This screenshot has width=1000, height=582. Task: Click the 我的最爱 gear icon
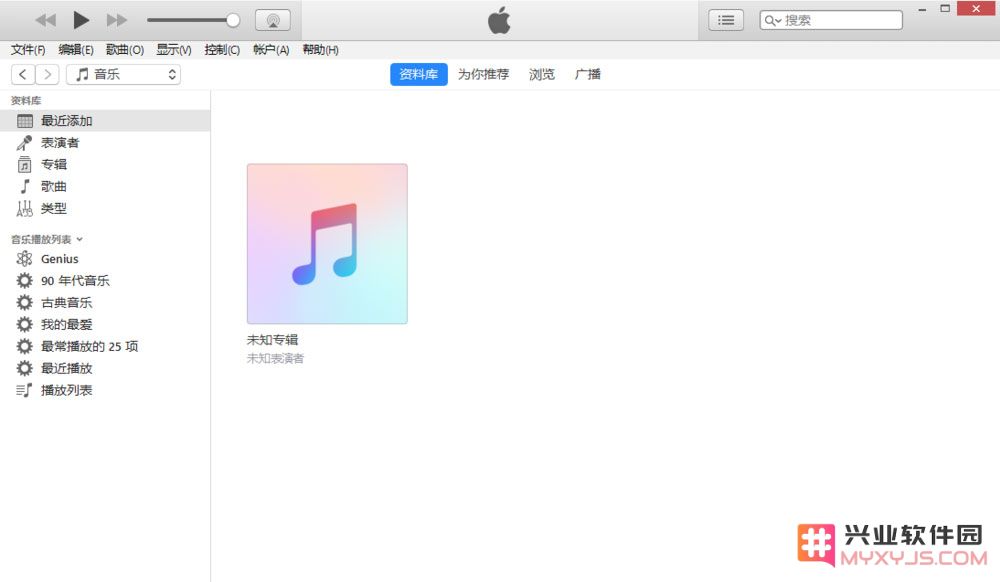(24, 324)
